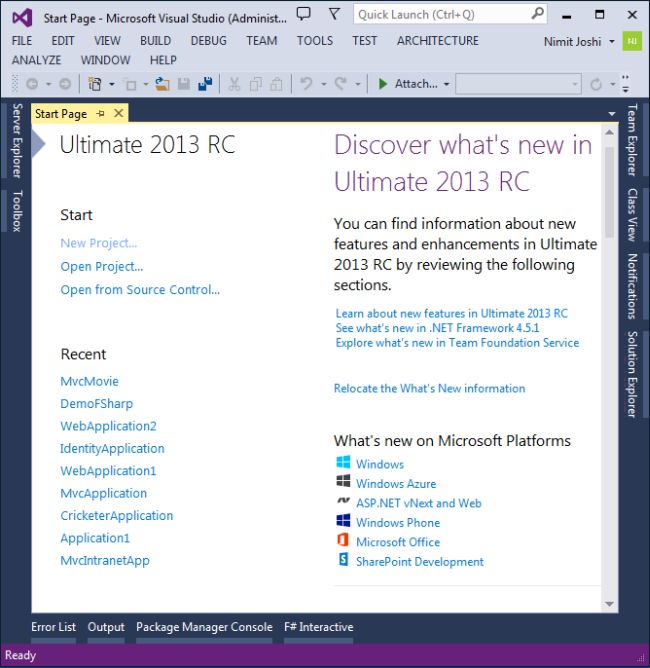
Task: Click the New Project... link
Action: [x=99, y=243]
